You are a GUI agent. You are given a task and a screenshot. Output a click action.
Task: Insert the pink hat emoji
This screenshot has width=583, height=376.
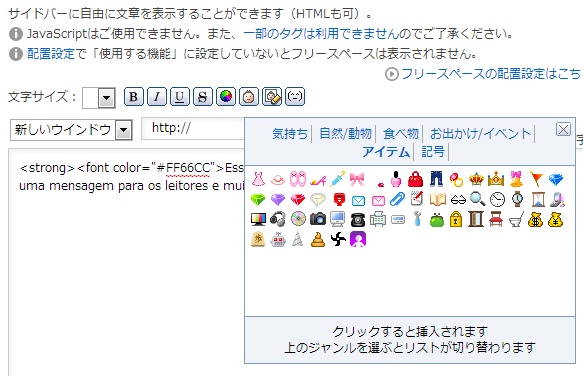click(278, 179)
